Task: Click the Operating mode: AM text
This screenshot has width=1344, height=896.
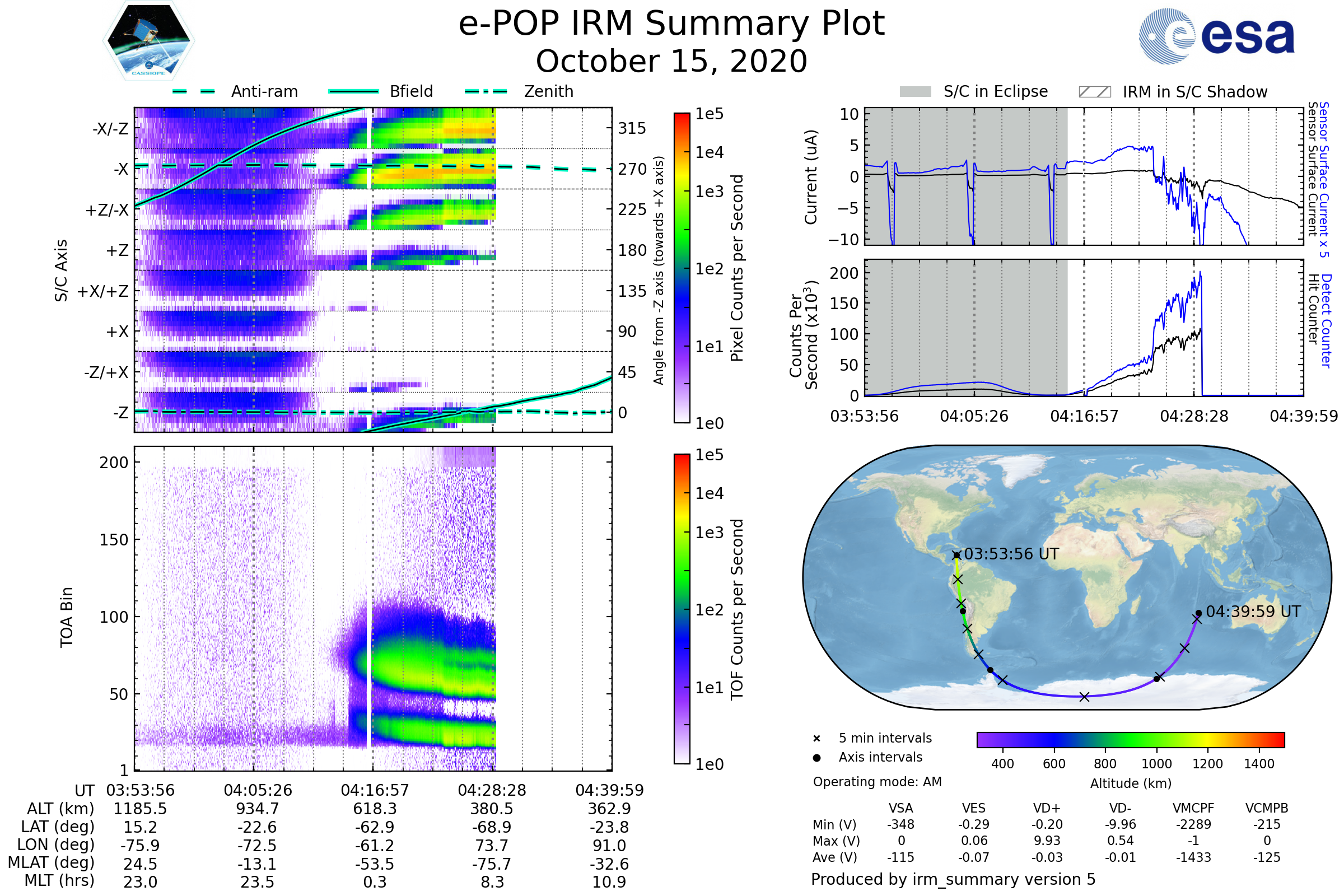Action: point(877,782)
